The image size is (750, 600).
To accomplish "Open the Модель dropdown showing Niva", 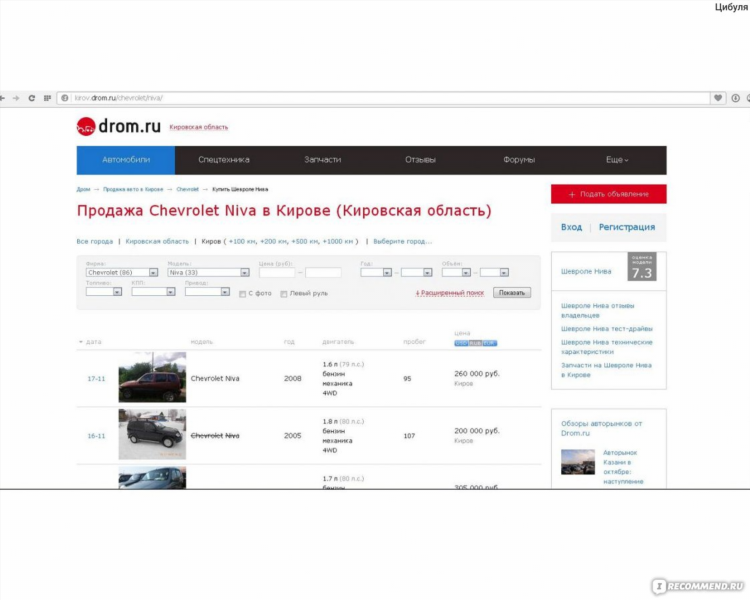I will [x=208, y=273].
